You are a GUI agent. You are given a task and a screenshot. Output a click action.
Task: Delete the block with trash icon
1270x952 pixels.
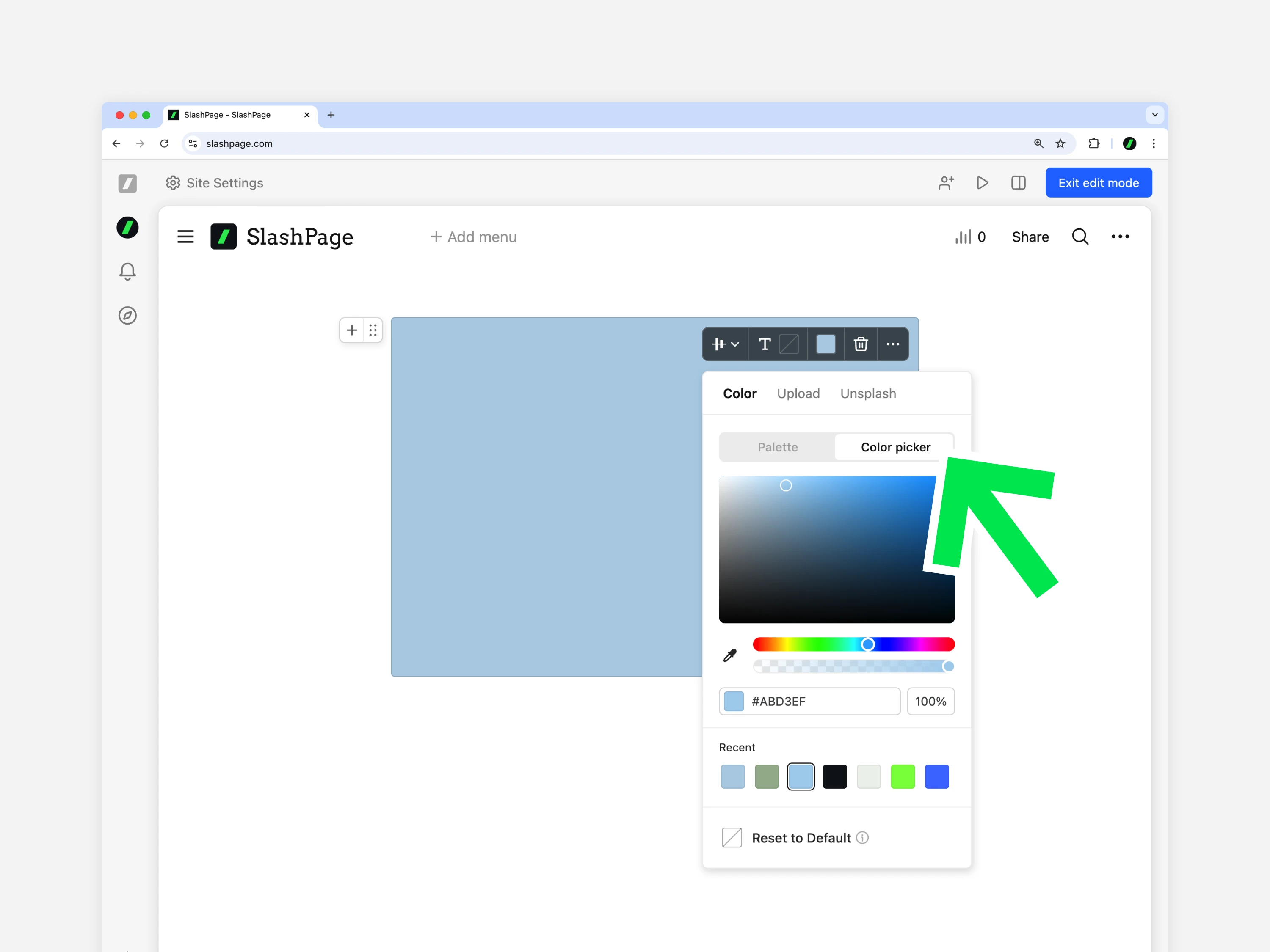pyautogui.click(x=861, y=344)
